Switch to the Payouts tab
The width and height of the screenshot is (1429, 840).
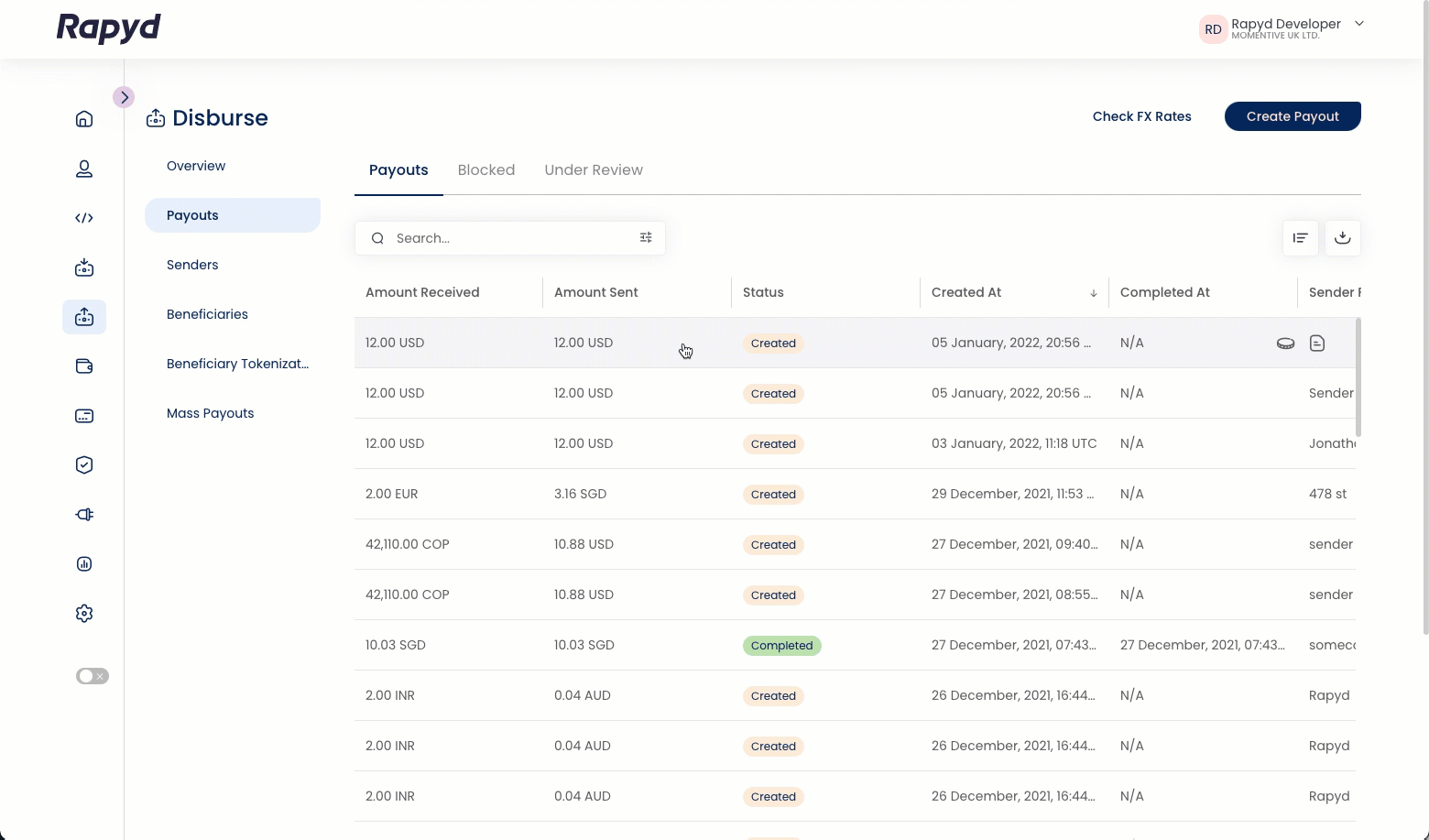[x=398, y=170]
